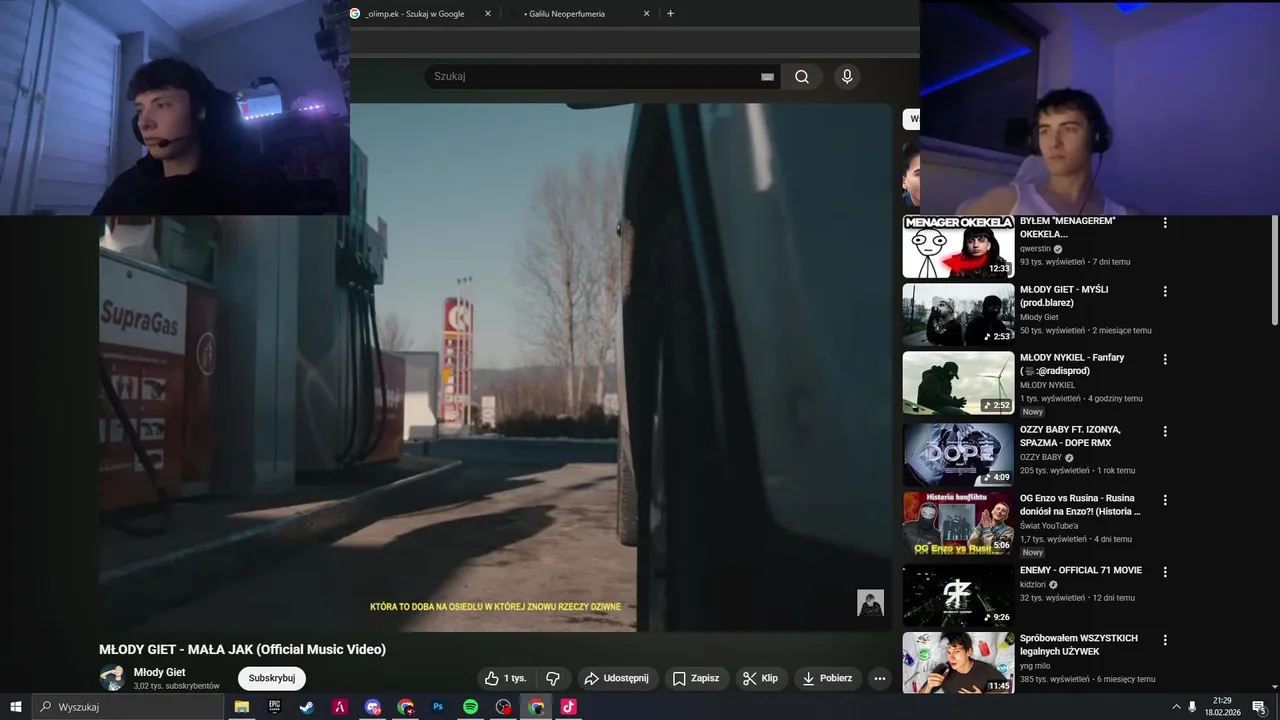Open options menu for 'ENEMY - OFFICIAL 71 MOVIE'
The height and width of the screenshot is (720, 1280).
pyautogui.click(x=1165, y=571)
